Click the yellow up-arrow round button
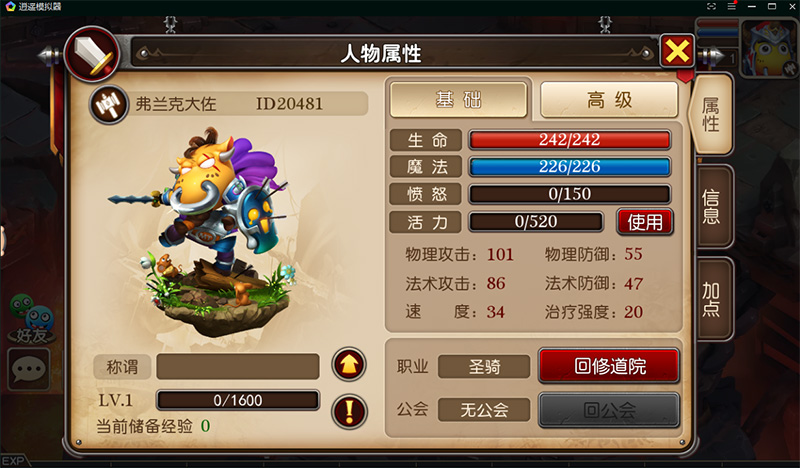800x468 pixels. 349,364
